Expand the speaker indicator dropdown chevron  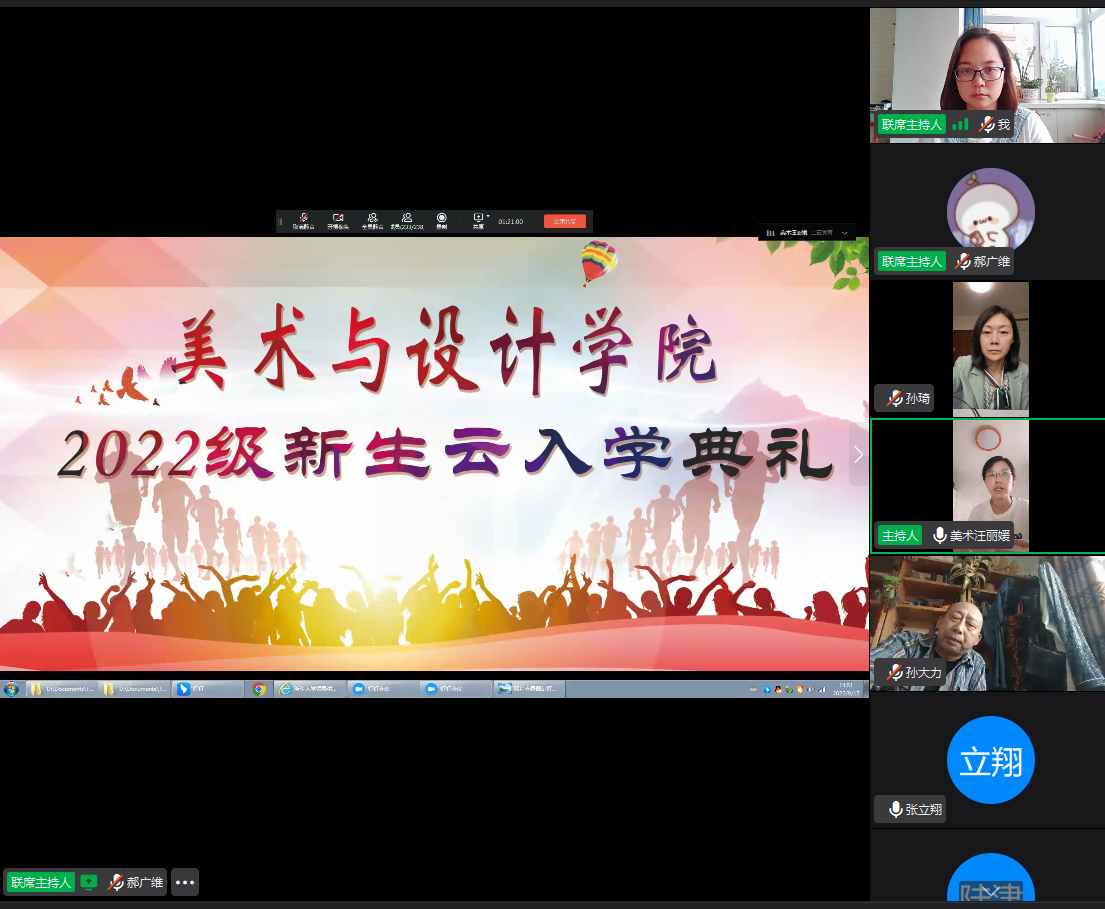point(845,232)
